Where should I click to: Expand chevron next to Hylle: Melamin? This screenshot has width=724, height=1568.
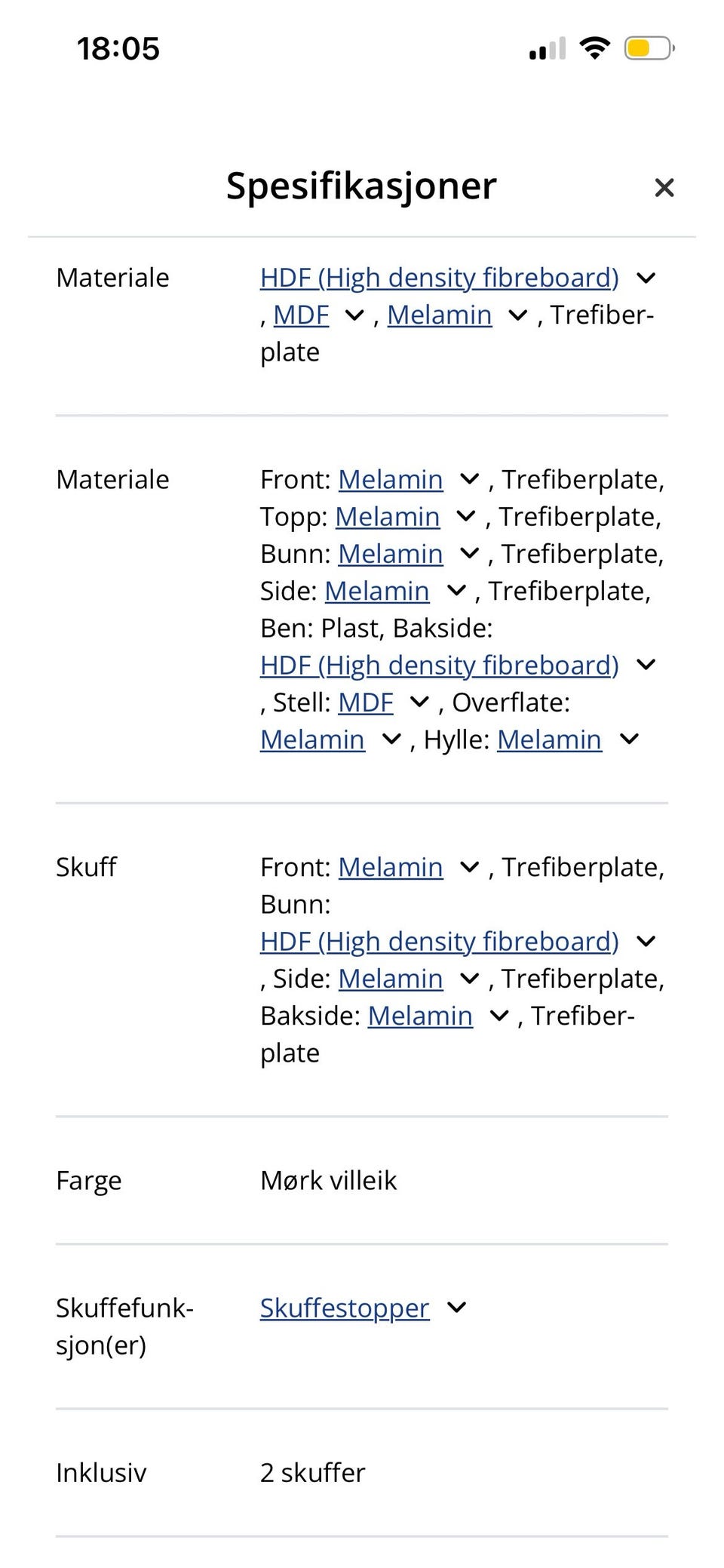point(629,739)
